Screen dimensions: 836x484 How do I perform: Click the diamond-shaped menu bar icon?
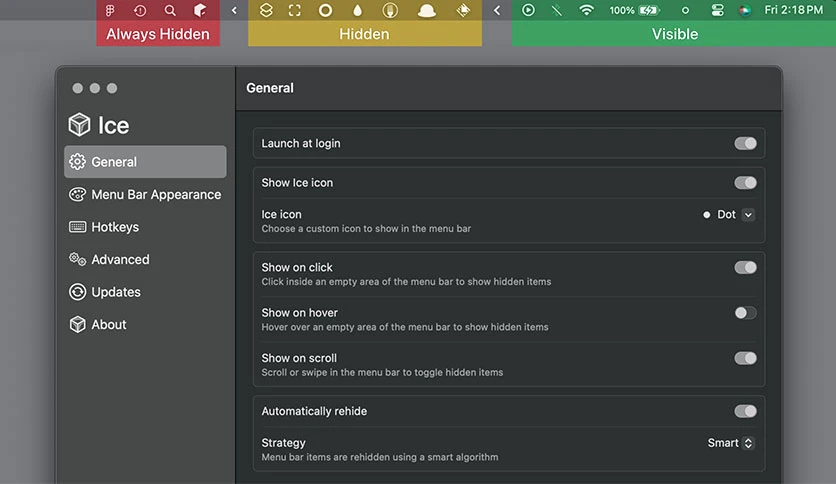click(463, 10)
